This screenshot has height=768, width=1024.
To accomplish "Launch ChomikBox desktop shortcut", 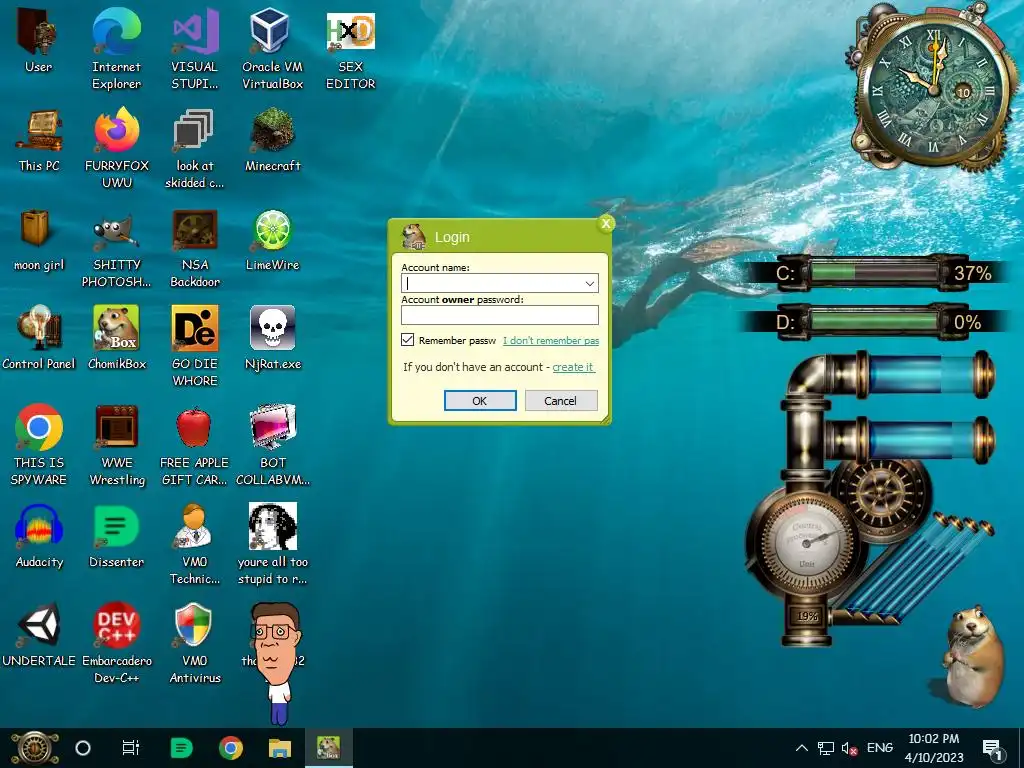I will (116, 328).
